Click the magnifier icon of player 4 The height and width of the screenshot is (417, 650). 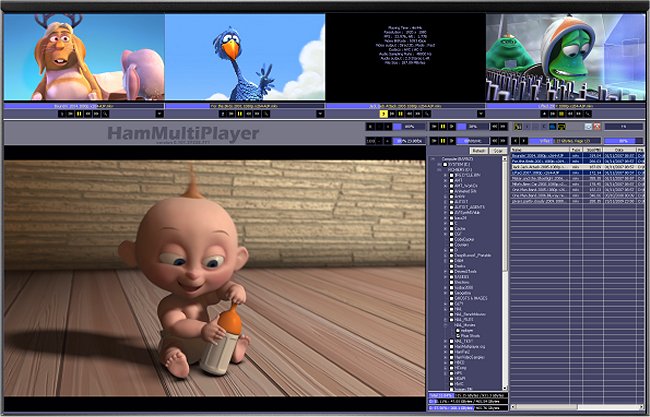(x=588, y=114)
